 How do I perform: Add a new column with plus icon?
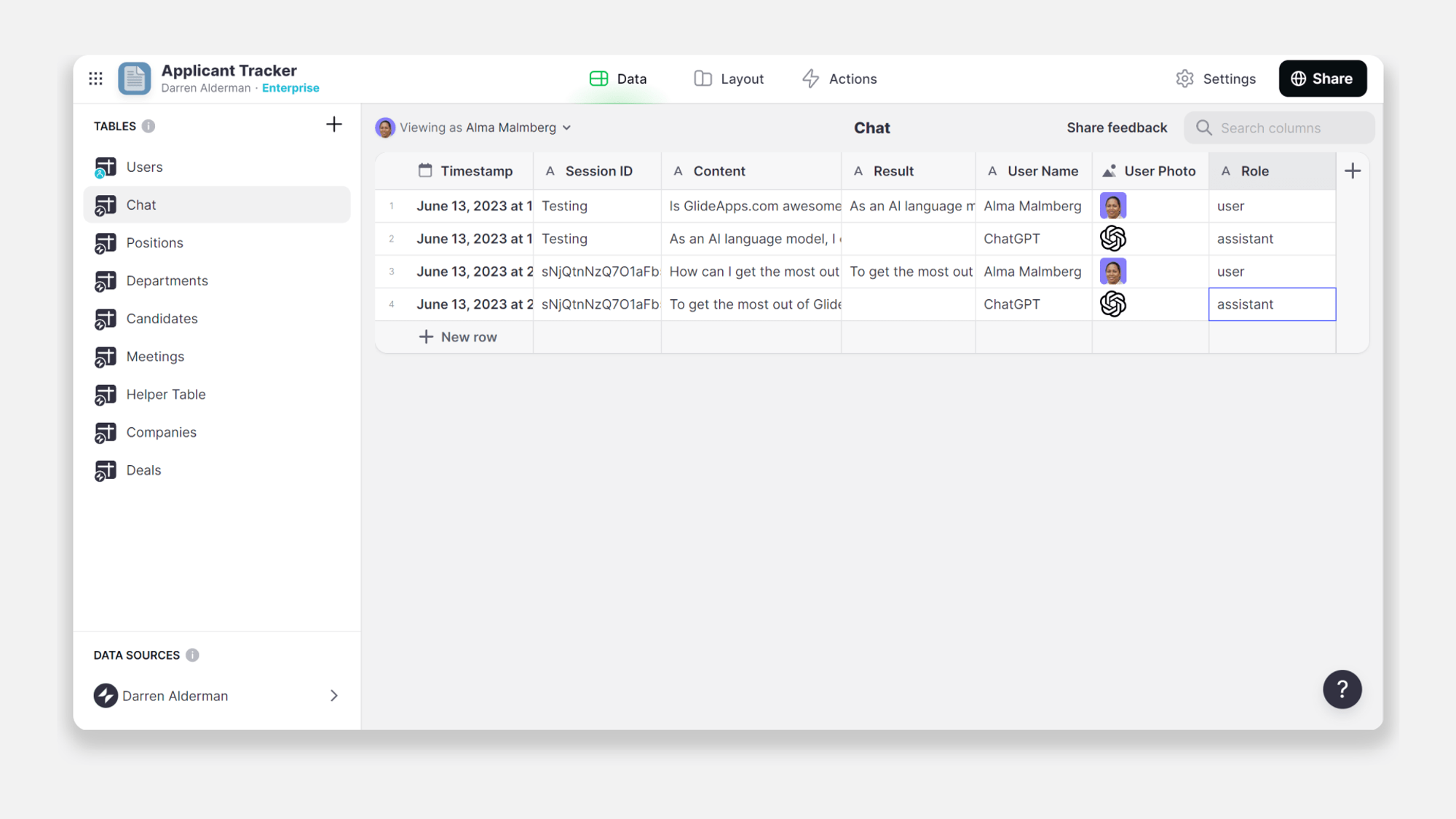pyautogui.click(x=1353, y=171)
